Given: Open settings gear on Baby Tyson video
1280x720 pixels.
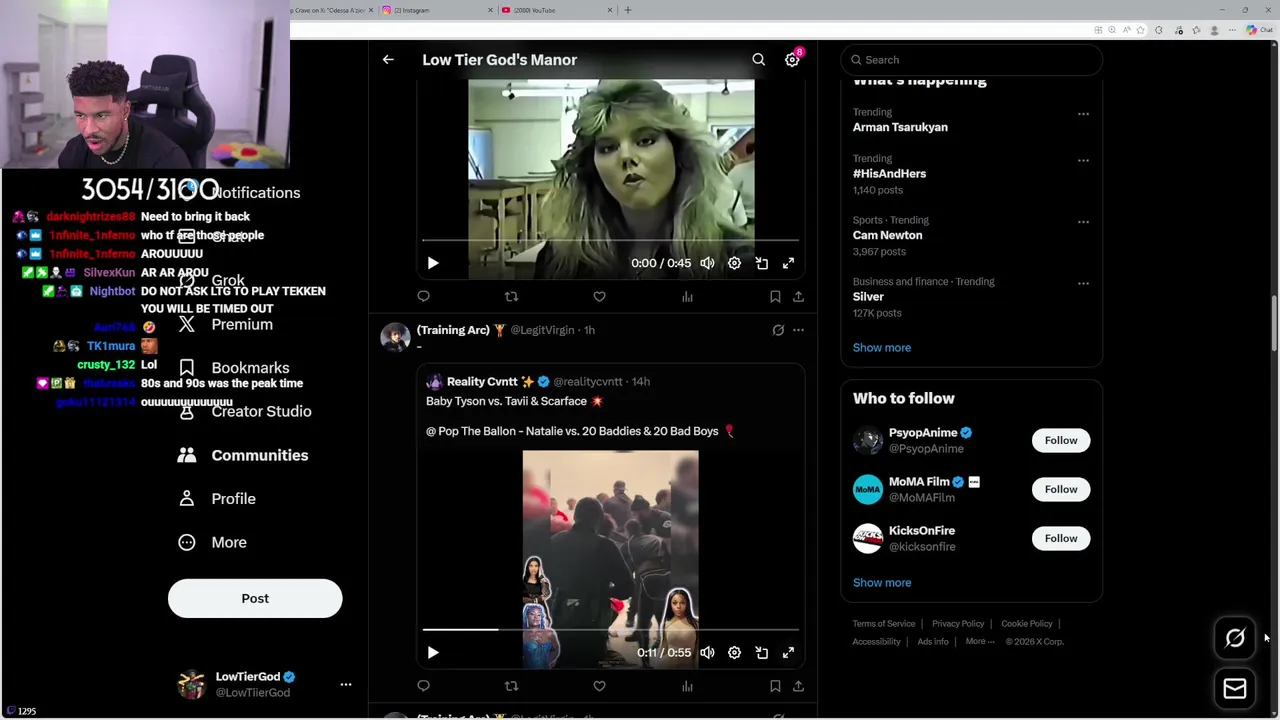Looking at the screenshot, I should click(x=734, y=652).
